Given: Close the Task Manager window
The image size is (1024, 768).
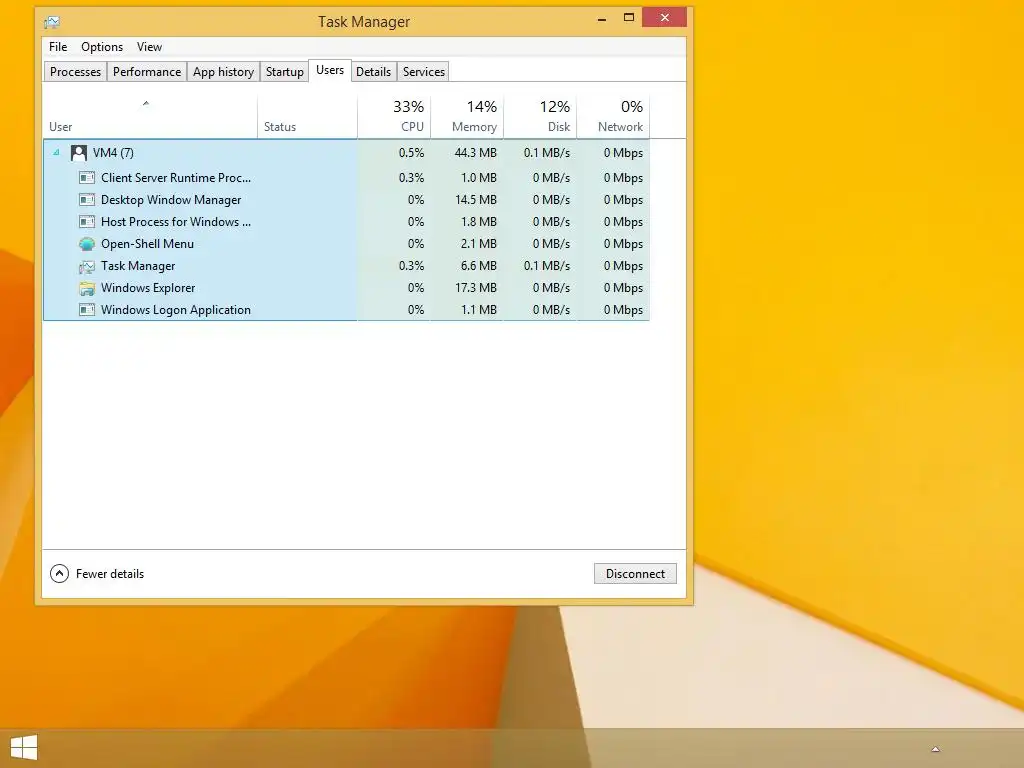Looking at the screenshot, I should [x=664, y=18].
